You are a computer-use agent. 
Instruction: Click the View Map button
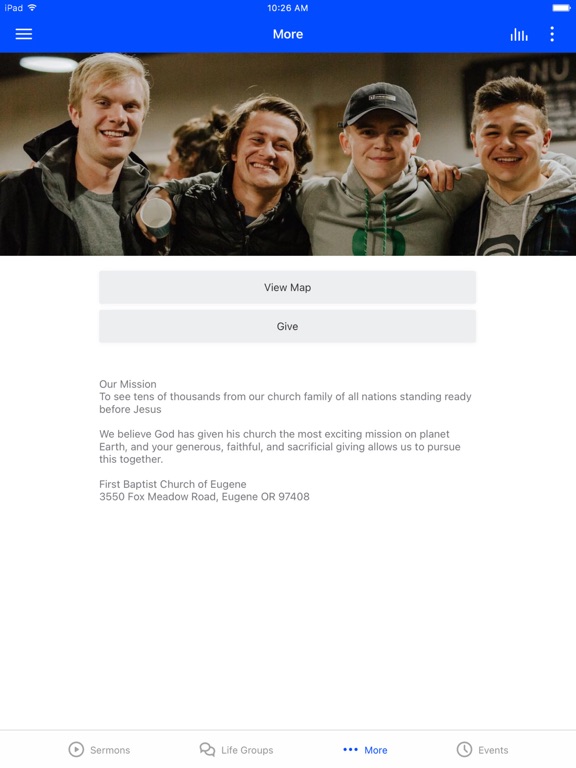288,288
